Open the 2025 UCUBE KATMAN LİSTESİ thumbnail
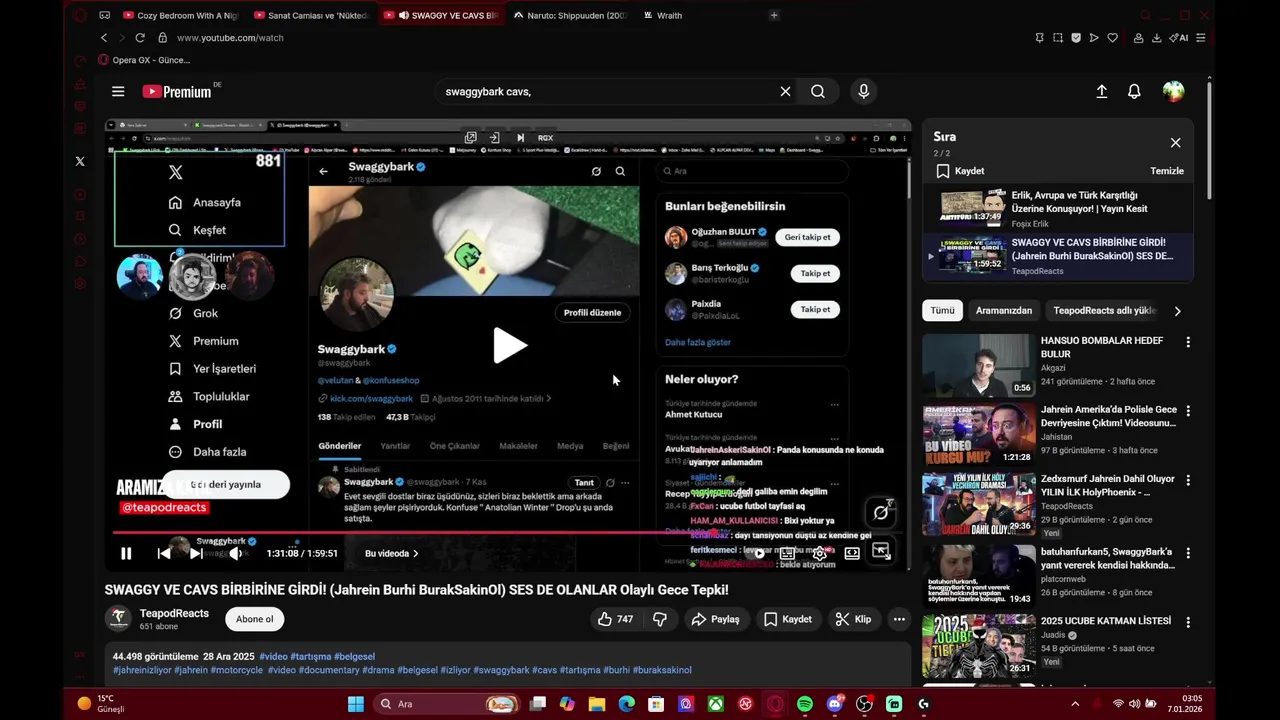1280x720 pixels. tap(979, 645)
